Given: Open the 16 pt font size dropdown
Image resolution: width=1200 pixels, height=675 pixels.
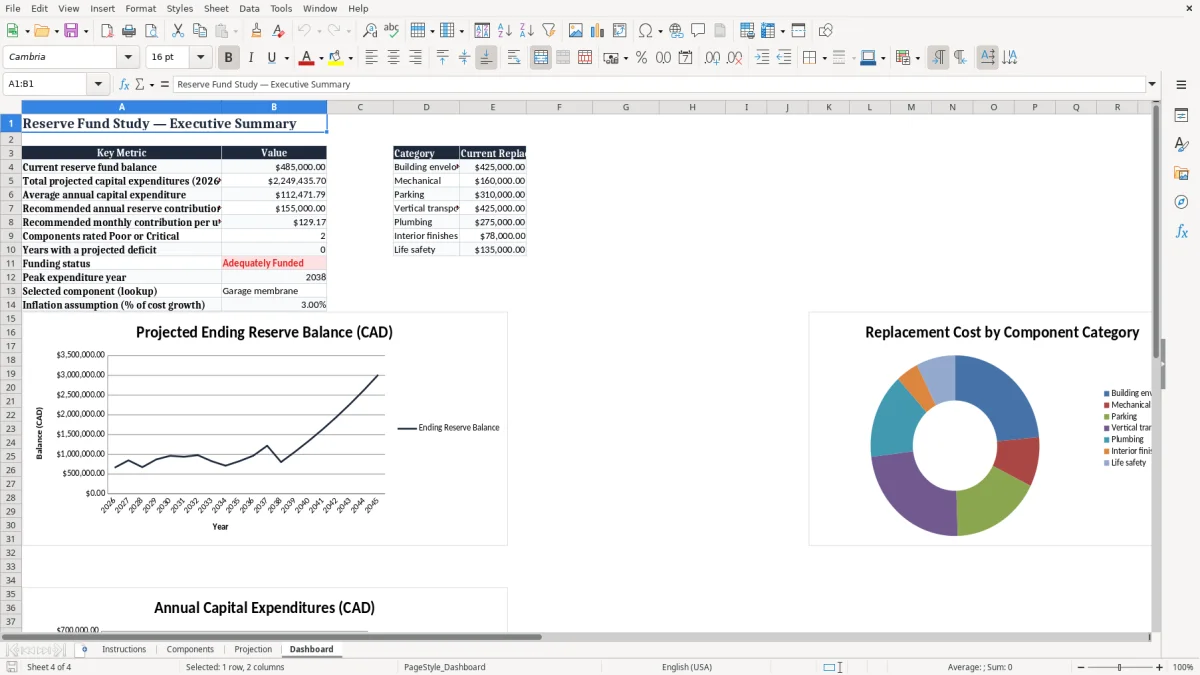Looking at the screenshot, I should [201, 58].
